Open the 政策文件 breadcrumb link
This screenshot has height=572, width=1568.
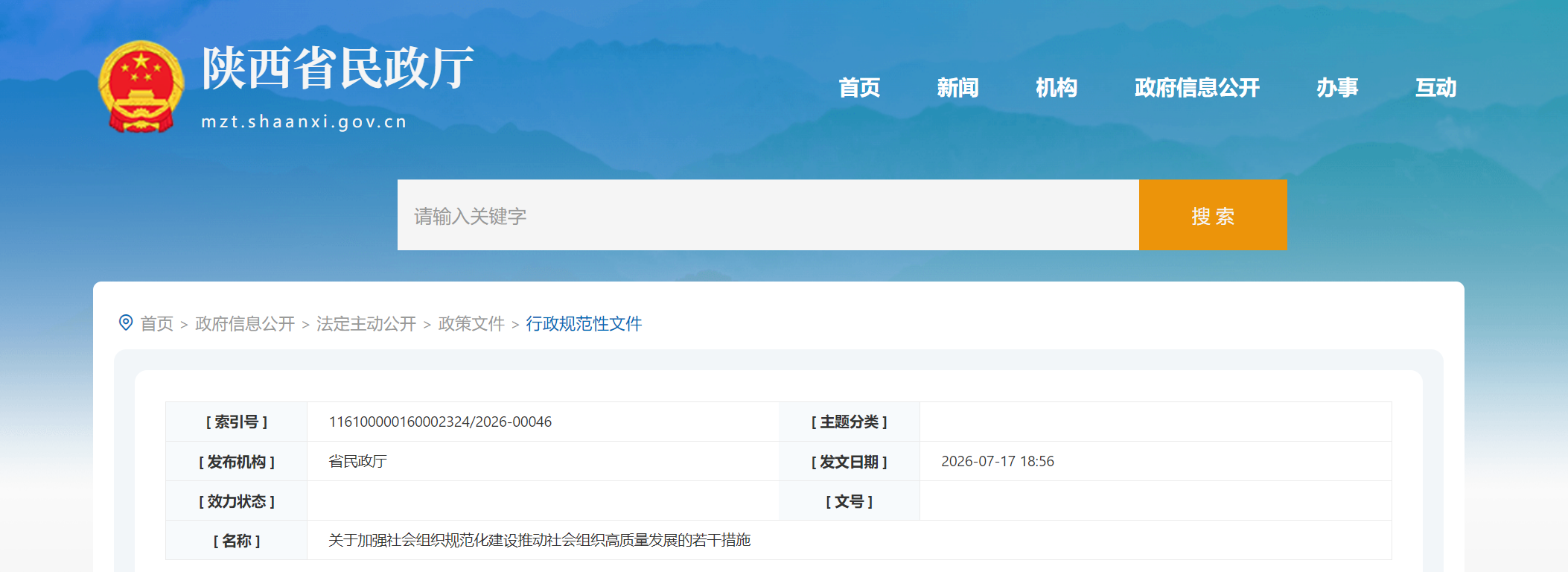pyautogui.click(x=471, y=324)
